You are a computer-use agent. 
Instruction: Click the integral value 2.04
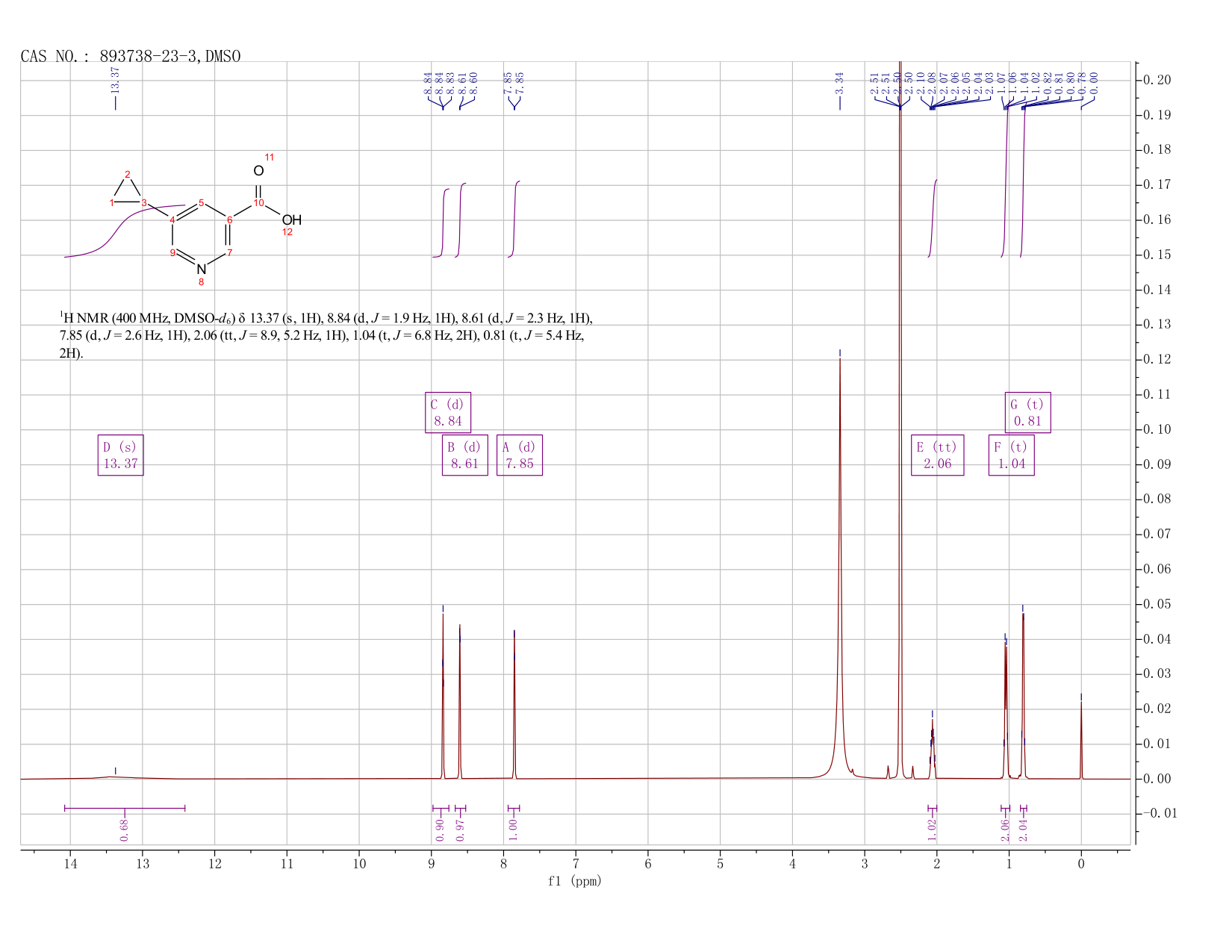pos(1023,830)
